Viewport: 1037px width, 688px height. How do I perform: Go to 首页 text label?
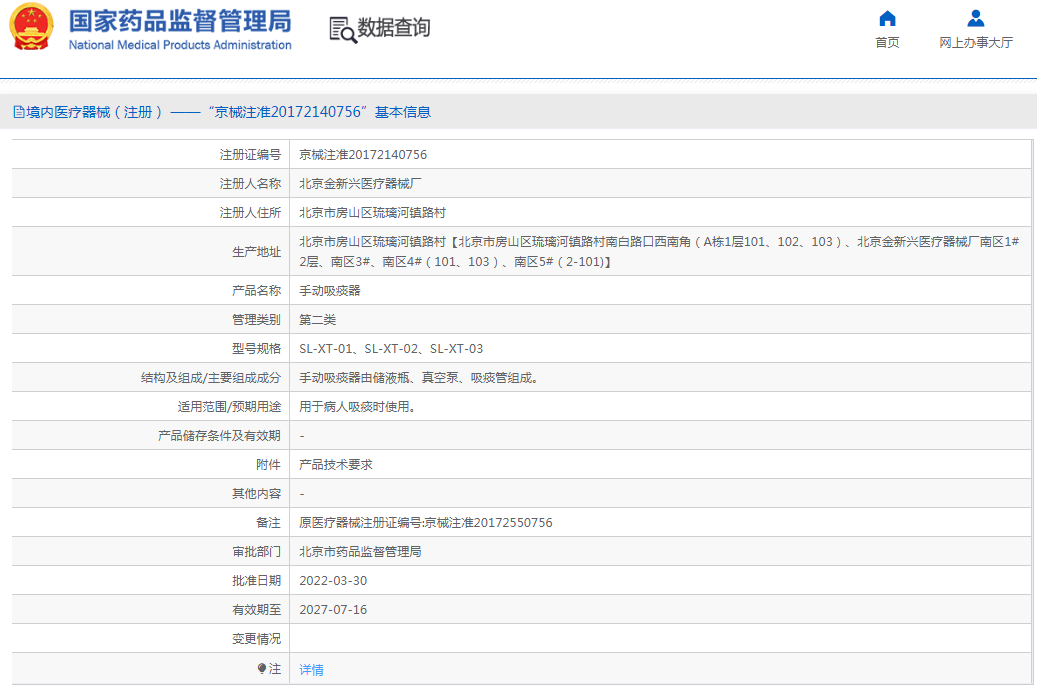tap(887, 43)
